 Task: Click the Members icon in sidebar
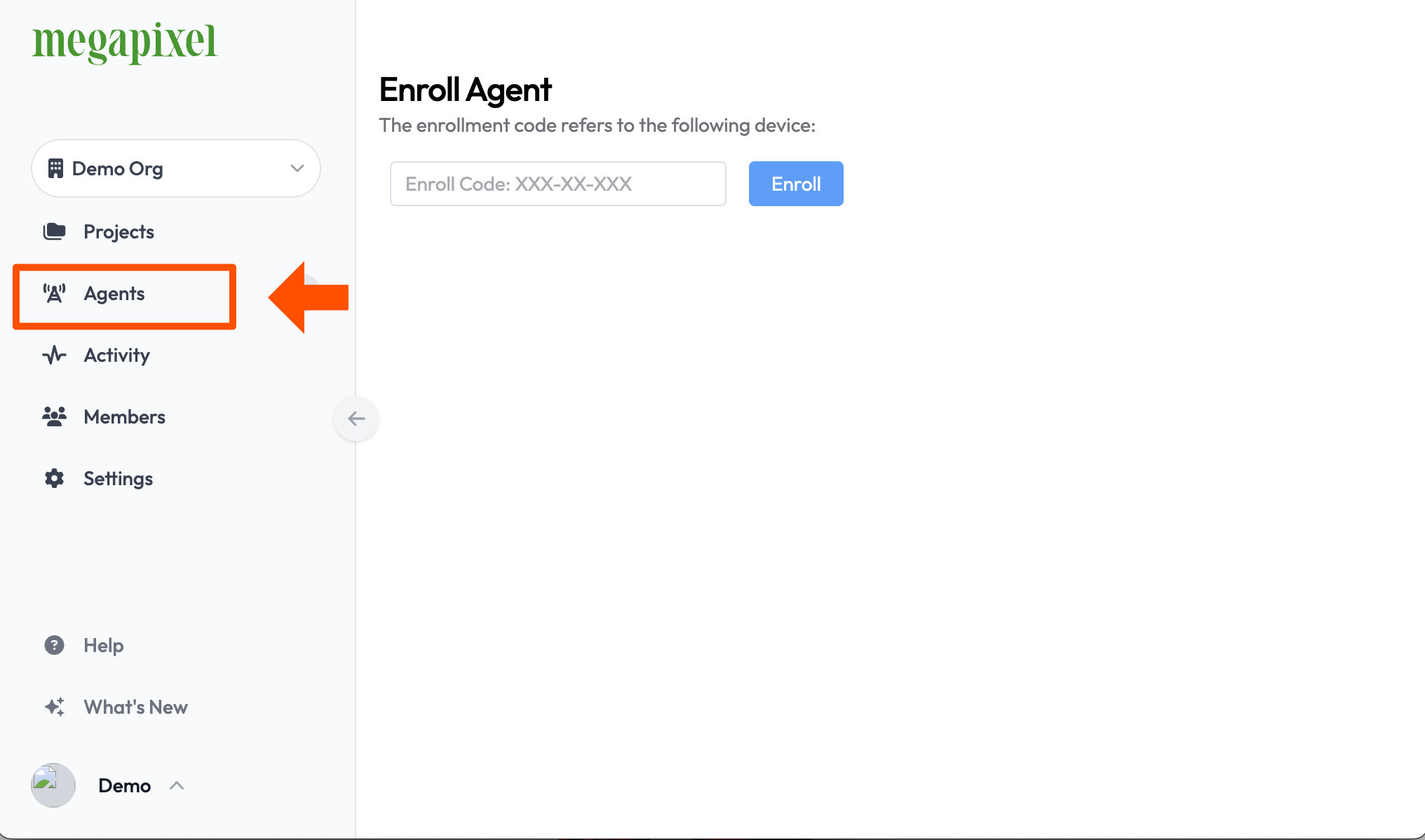point(53,416)
